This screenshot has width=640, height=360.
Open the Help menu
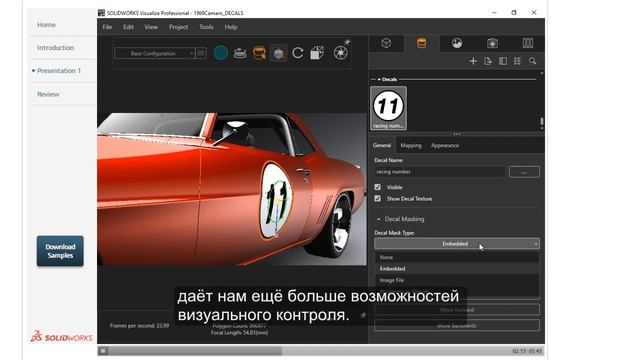(231, 27)
